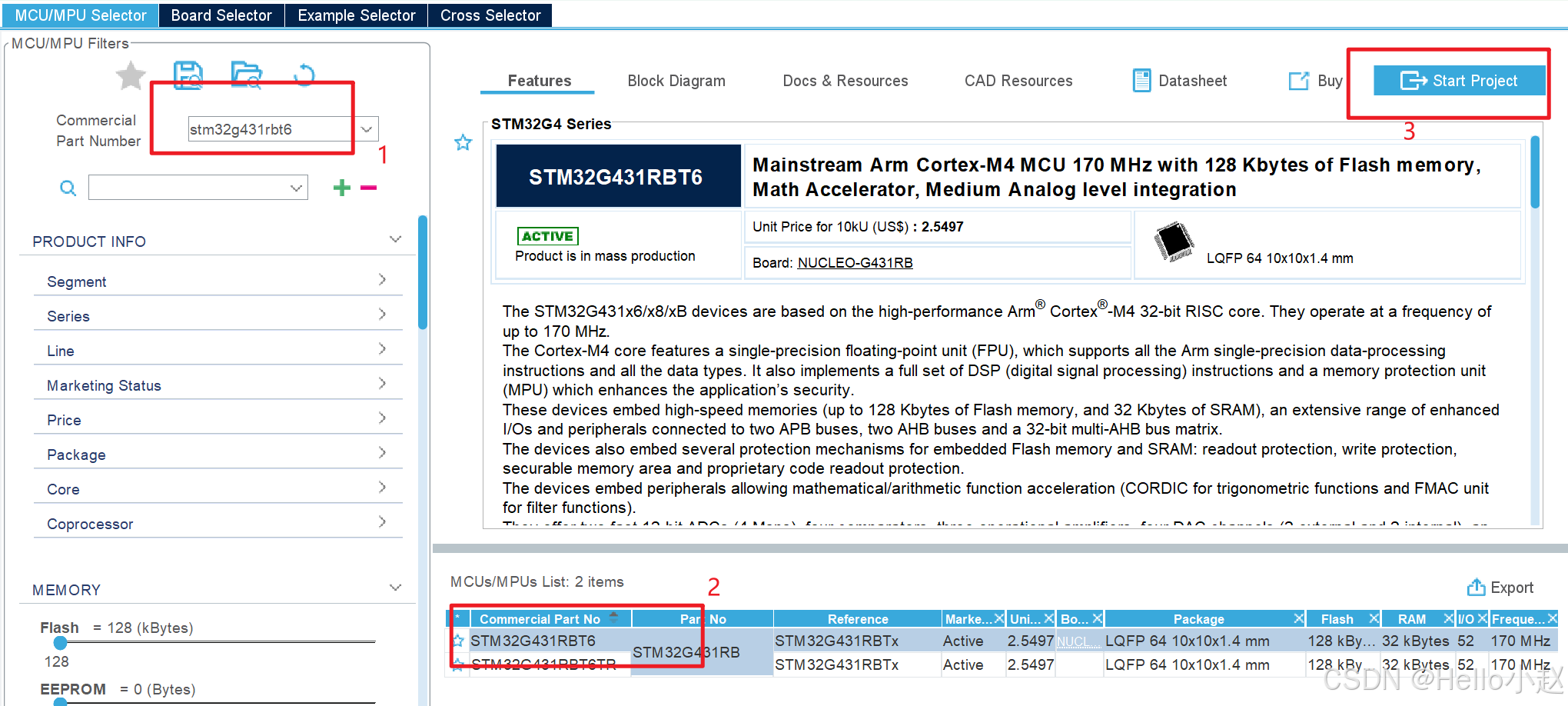Close the Uni... price column with its X
Image resolution: width=1568 pixels, height=706 pixels.
[1048, 618]
